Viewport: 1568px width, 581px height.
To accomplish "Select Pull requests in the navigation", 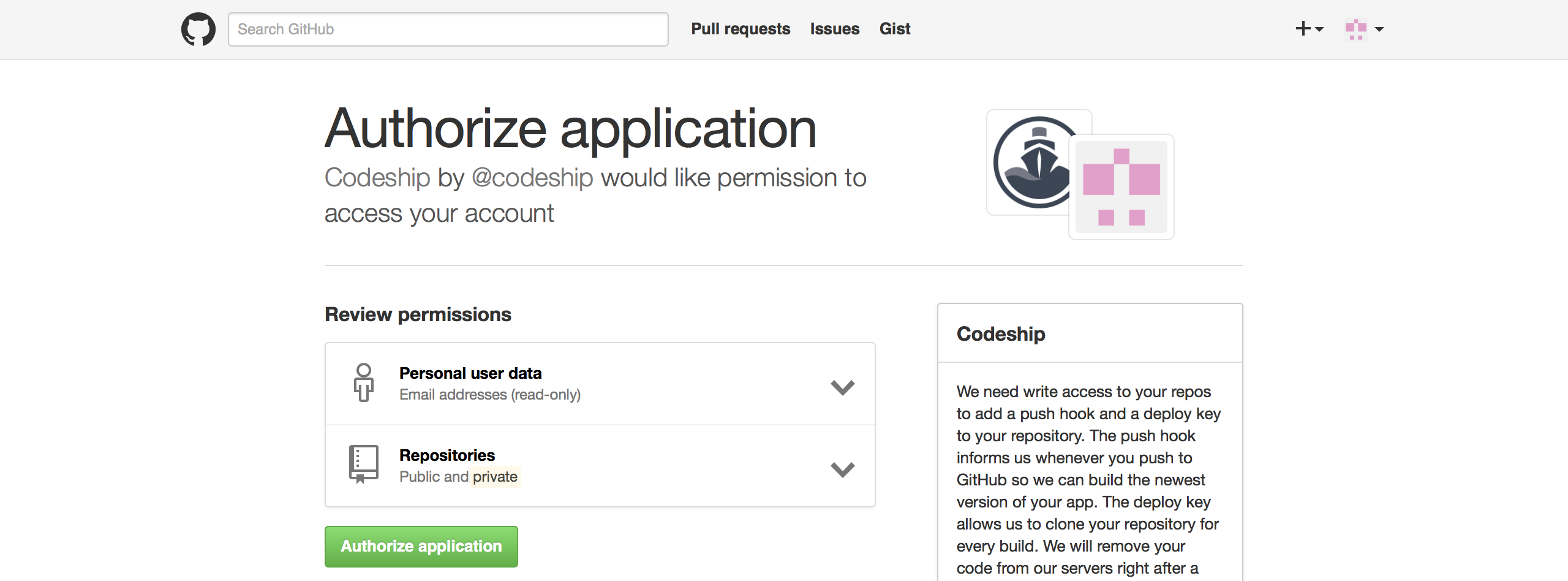I will coord(740,28).
